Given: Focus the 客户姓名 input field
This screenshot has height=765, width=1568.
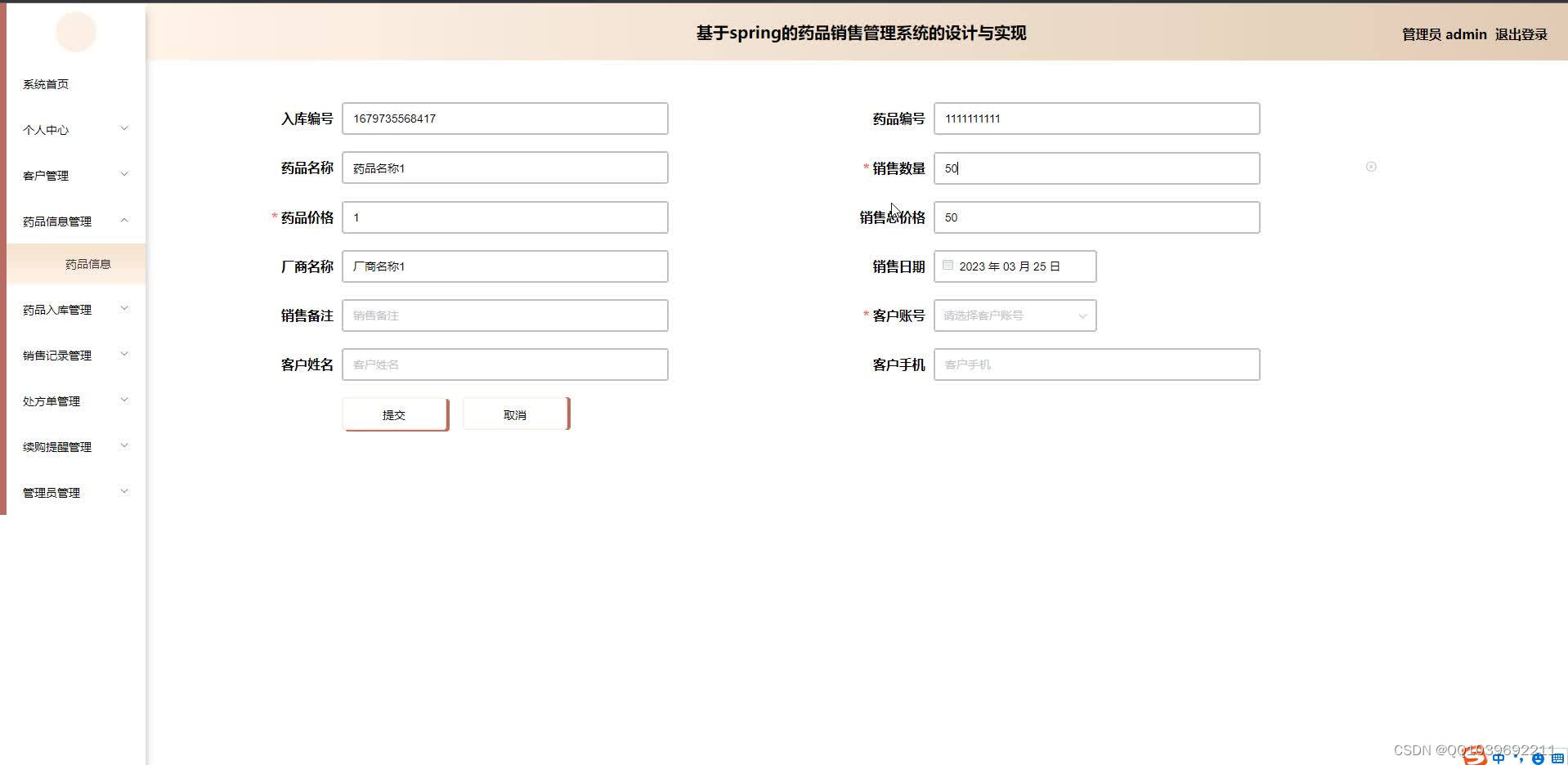Looking at the screenshot, I should pos(505,365).
